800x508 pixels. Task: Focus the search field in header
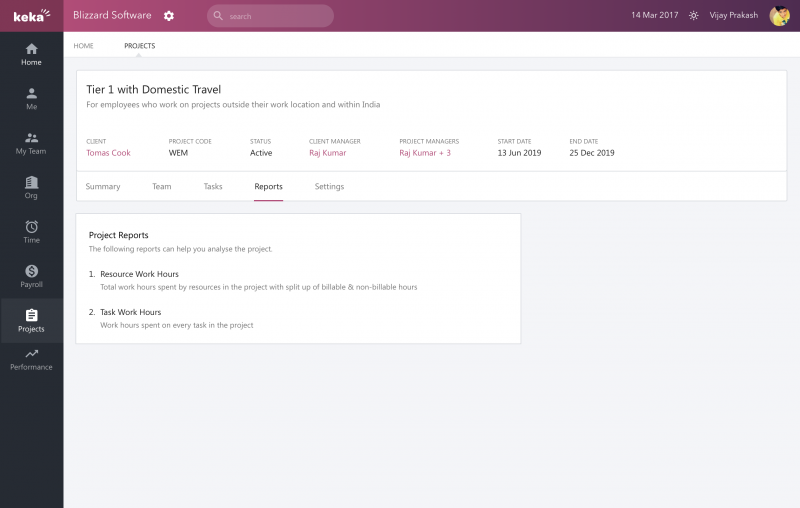270,16
